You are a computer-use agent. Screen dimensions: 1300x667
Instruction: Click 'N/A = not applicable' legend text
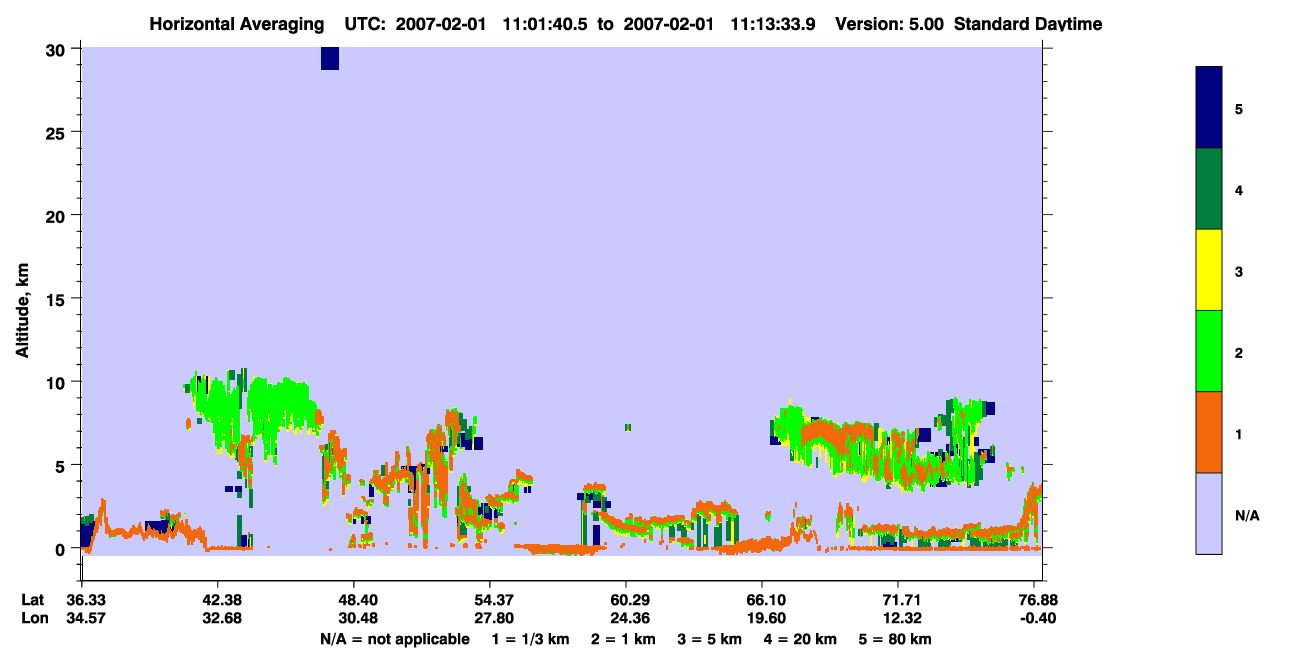click(x=394, y=639)
